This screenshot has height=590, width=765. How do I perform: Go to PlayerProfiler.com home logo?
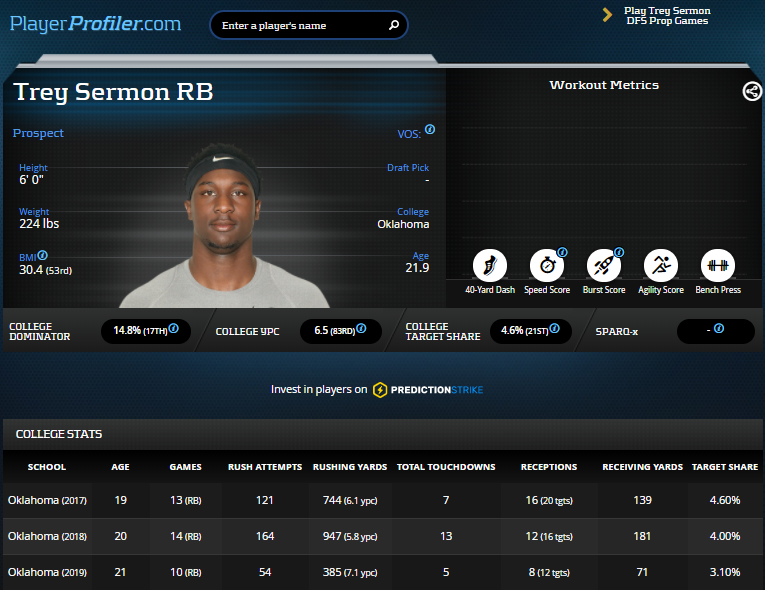click(96, 23)
